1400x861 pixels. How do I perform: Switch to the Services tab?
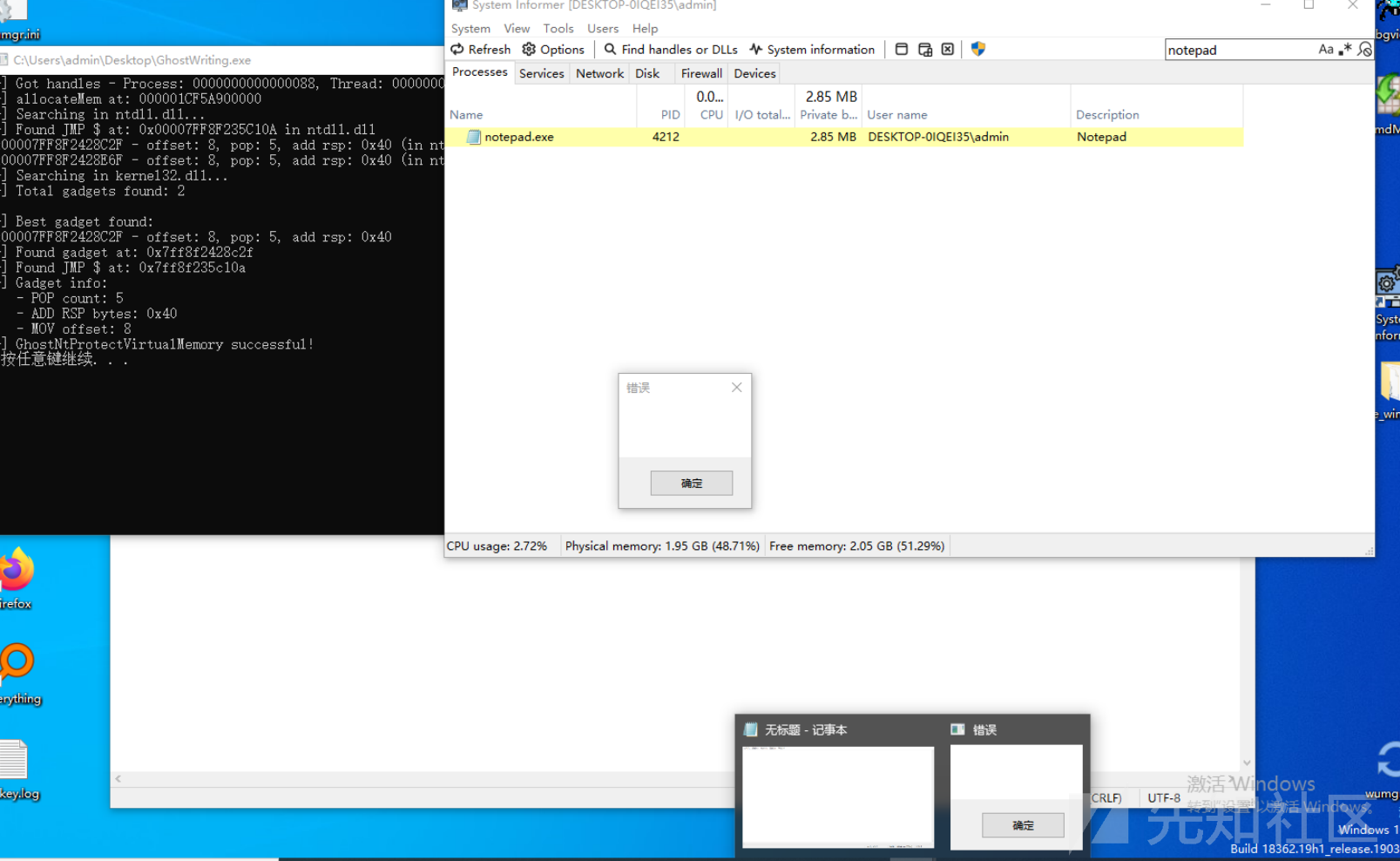(x=542, y=74)
